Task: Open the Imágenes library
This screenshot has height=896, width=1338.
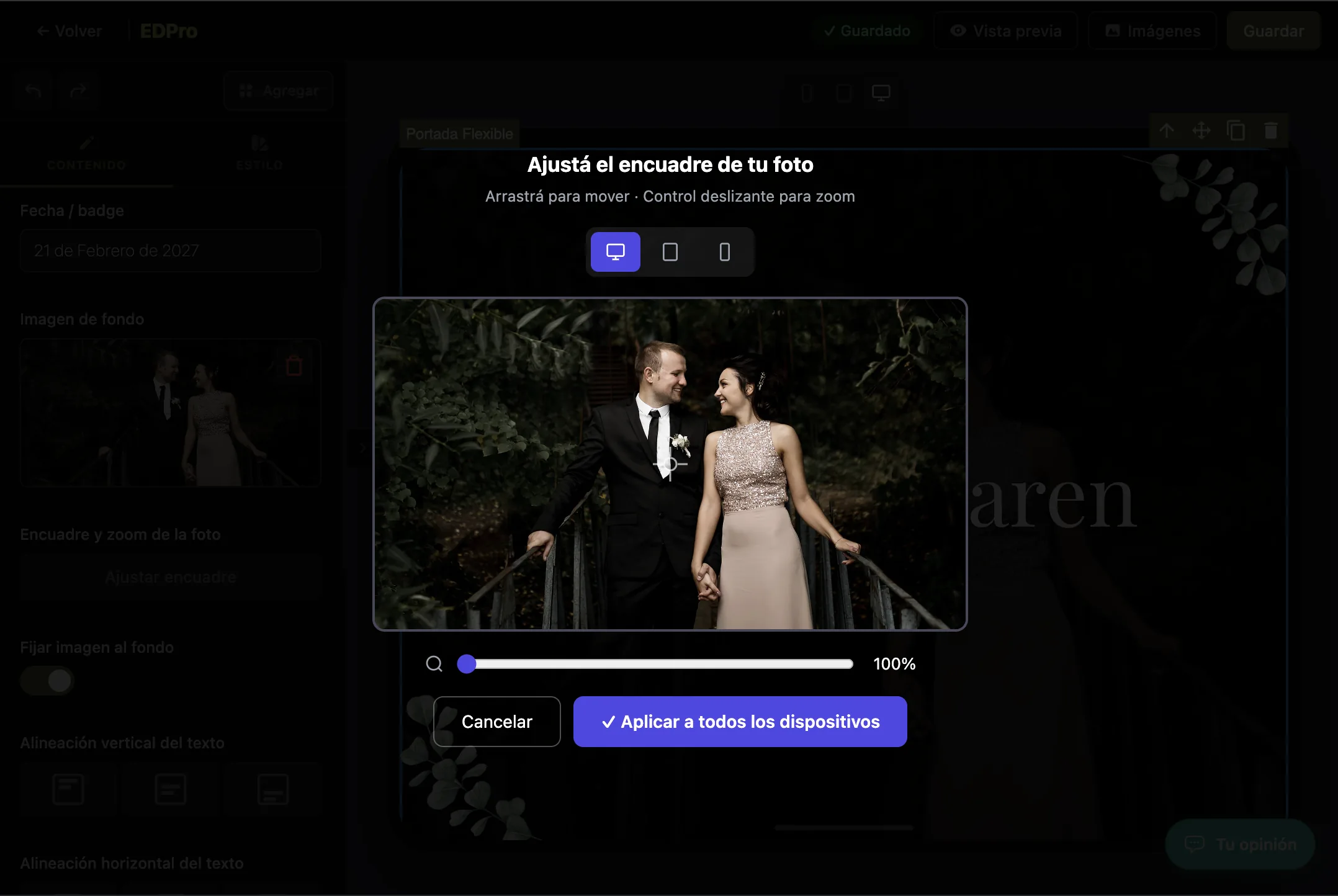Action: tap(1152, 31)
